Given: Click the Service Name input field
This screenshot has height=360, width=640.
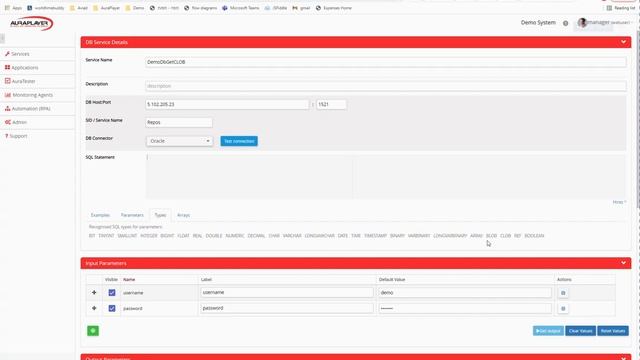Looking at the screenshot, I should pyautogui.click(x=386, y=62).
